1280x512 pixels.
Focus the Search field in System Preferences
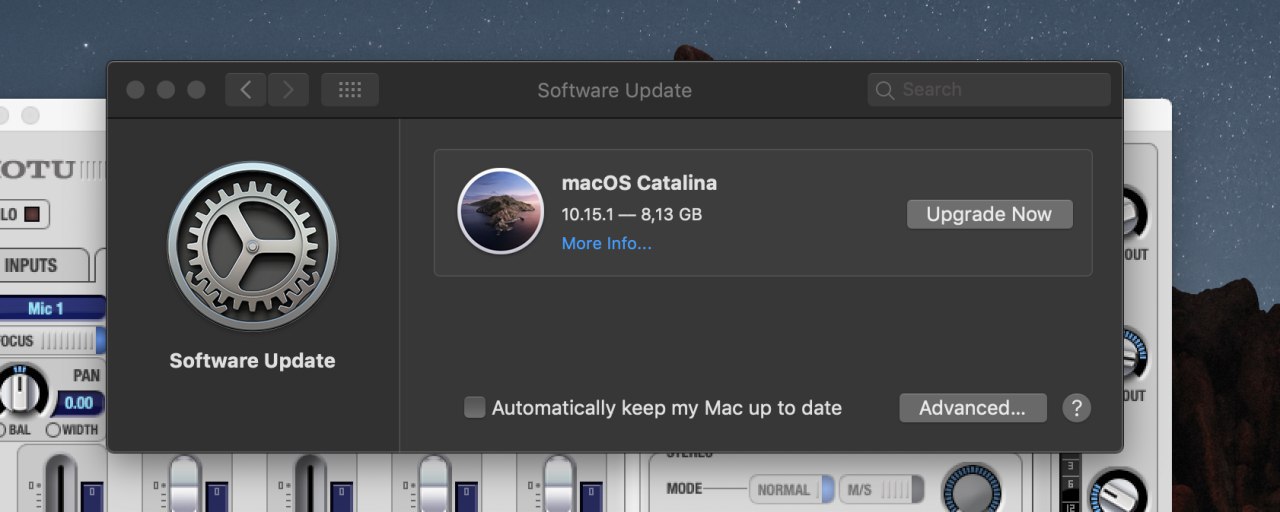(989, 90)
